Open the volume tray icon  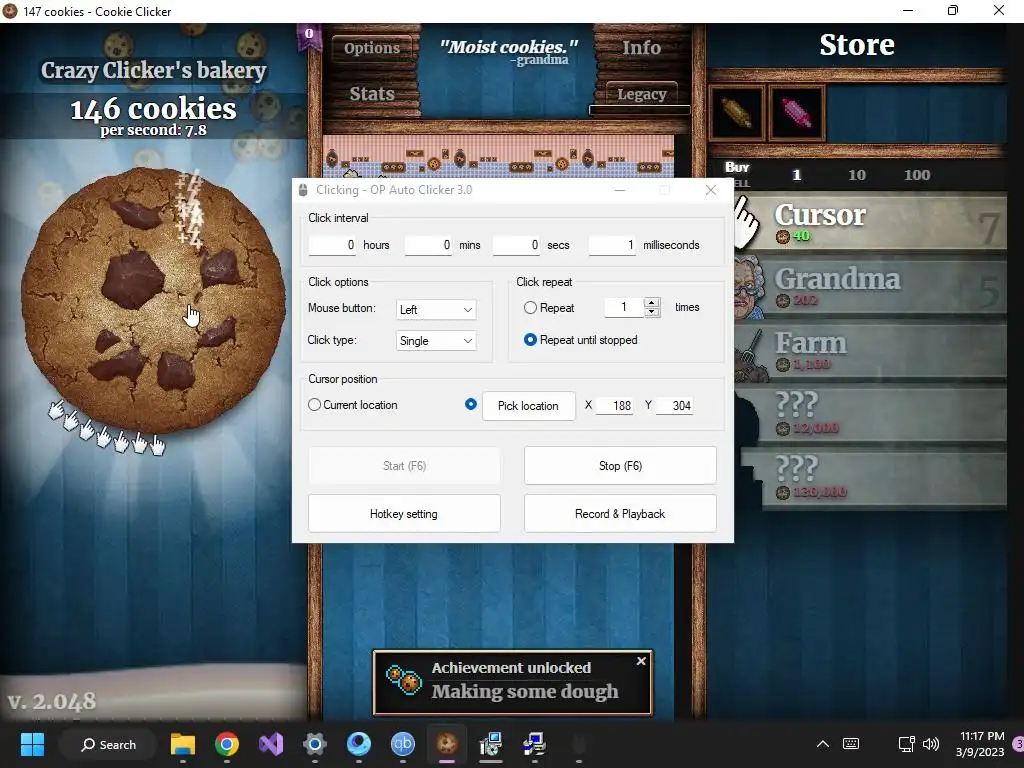point(931,744)
